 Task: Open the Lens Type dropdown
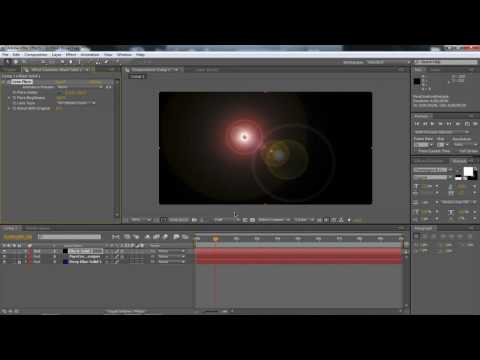pos(76,103)
